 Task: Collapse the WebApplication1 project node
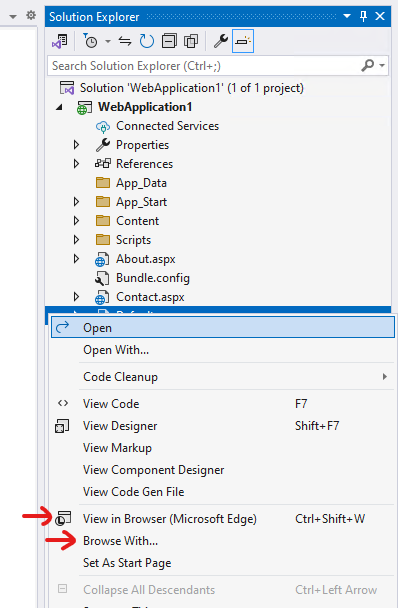59,107
